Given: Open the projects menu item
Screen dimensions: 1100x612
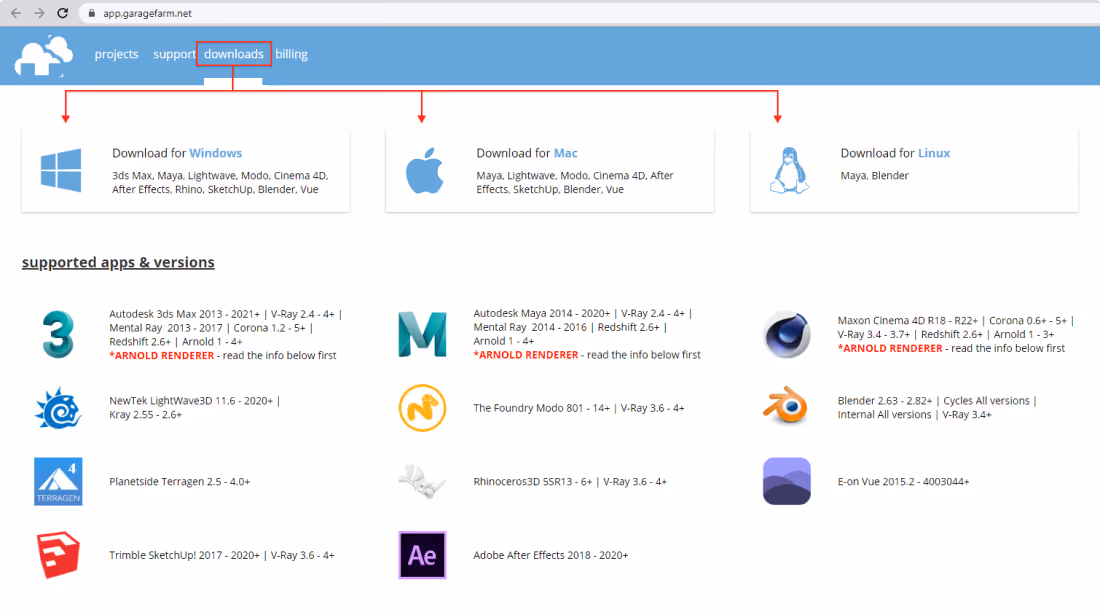Looking at the screenshot, I should [116, 54].
